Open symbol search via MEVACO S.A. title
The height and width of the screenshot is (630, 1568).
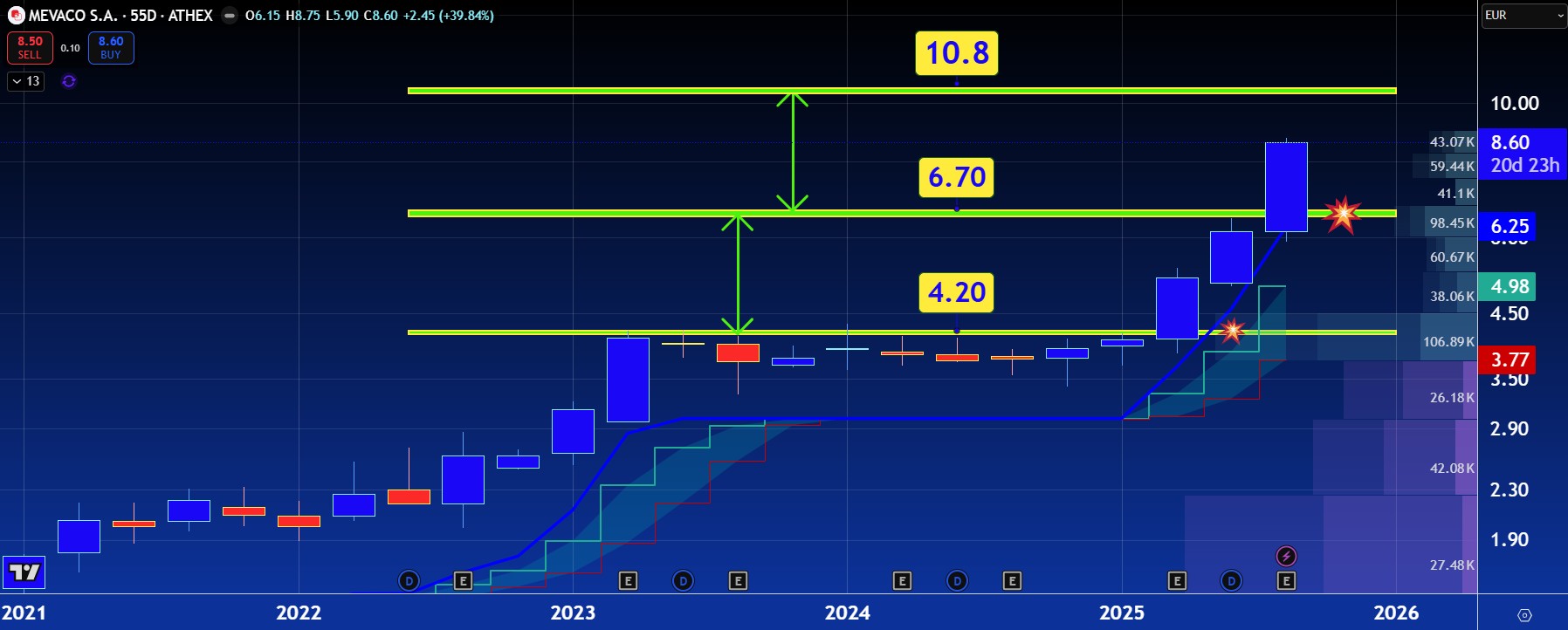click(72, 16)
